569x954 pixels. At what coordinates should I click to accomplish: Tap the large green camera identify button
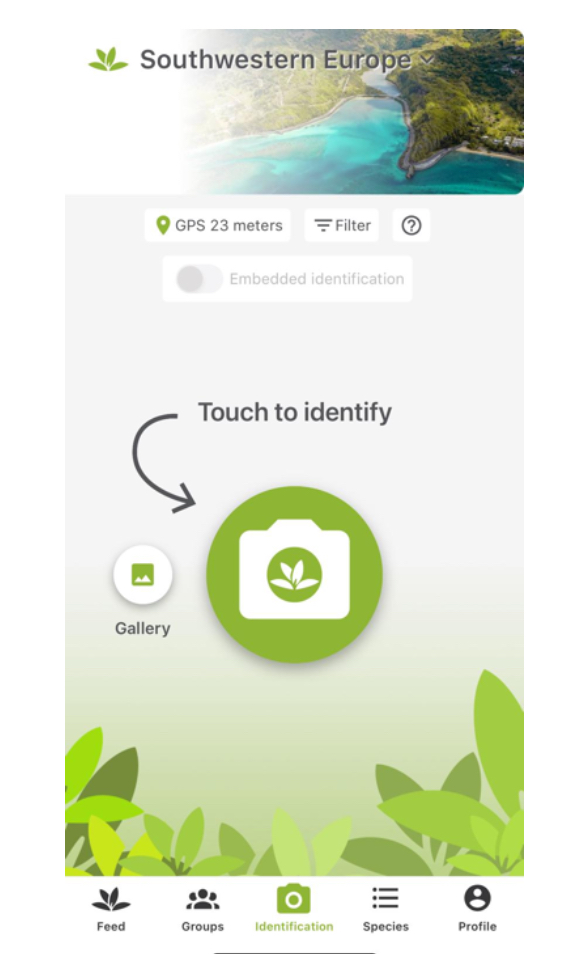point(295,574)
